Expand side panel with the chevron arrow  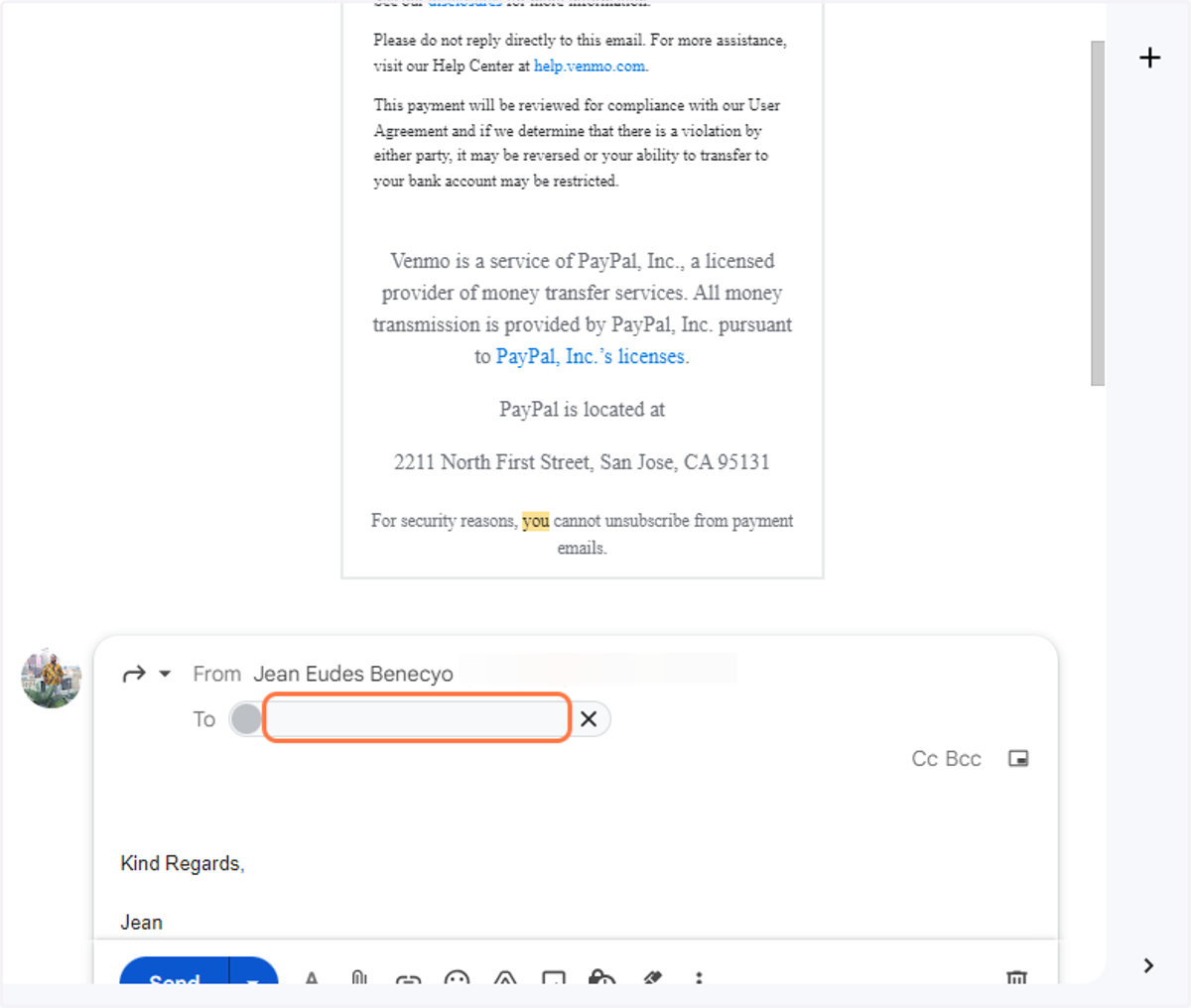click(1148, 965)
